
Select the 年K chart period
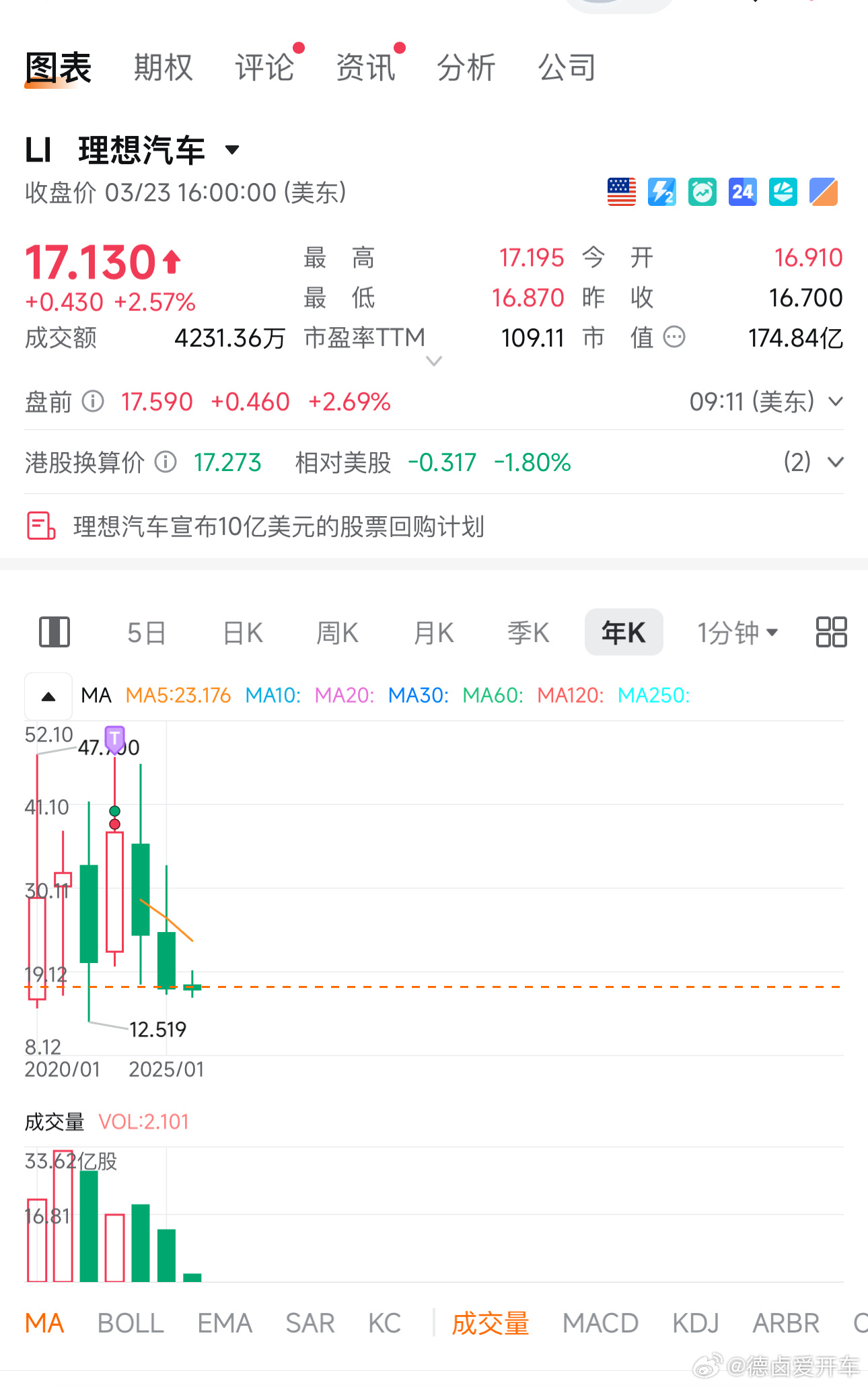tap(624, 633)
